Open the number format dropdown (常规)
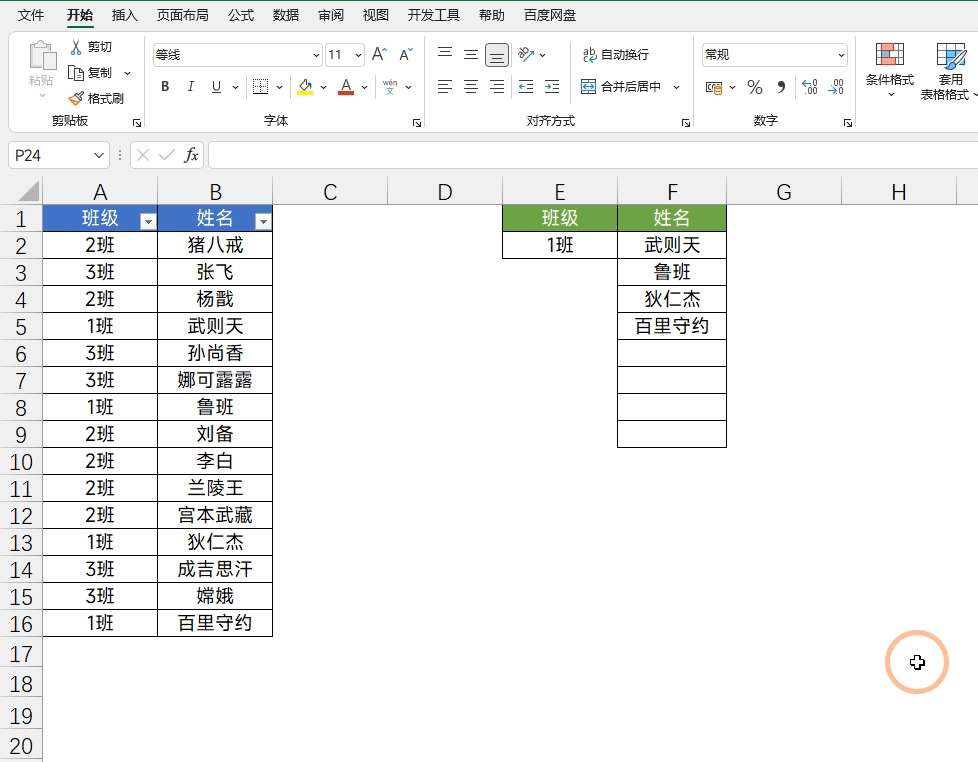This screenshot has width=978, height=762. [841, 55]
